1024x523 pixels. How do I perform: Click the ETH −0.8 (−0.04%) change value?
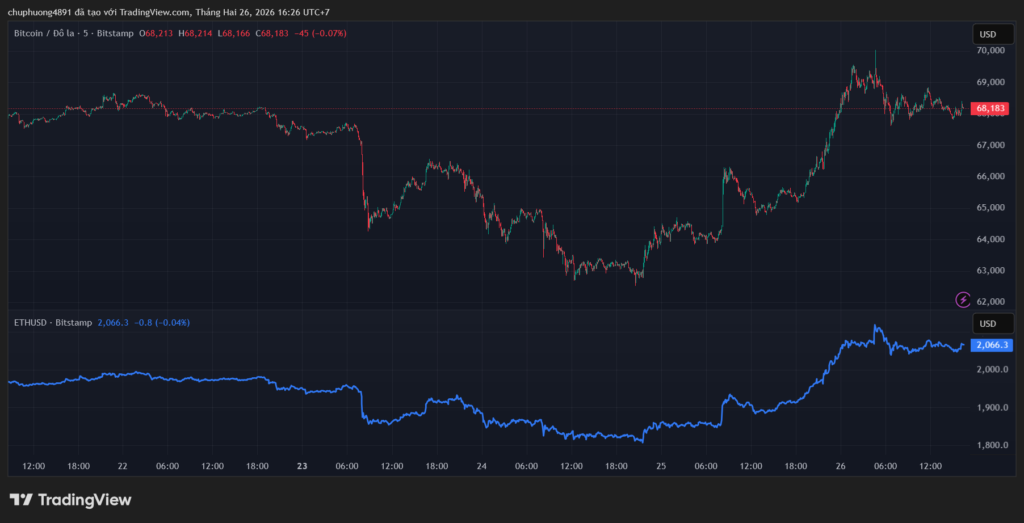tap(163, 323)
